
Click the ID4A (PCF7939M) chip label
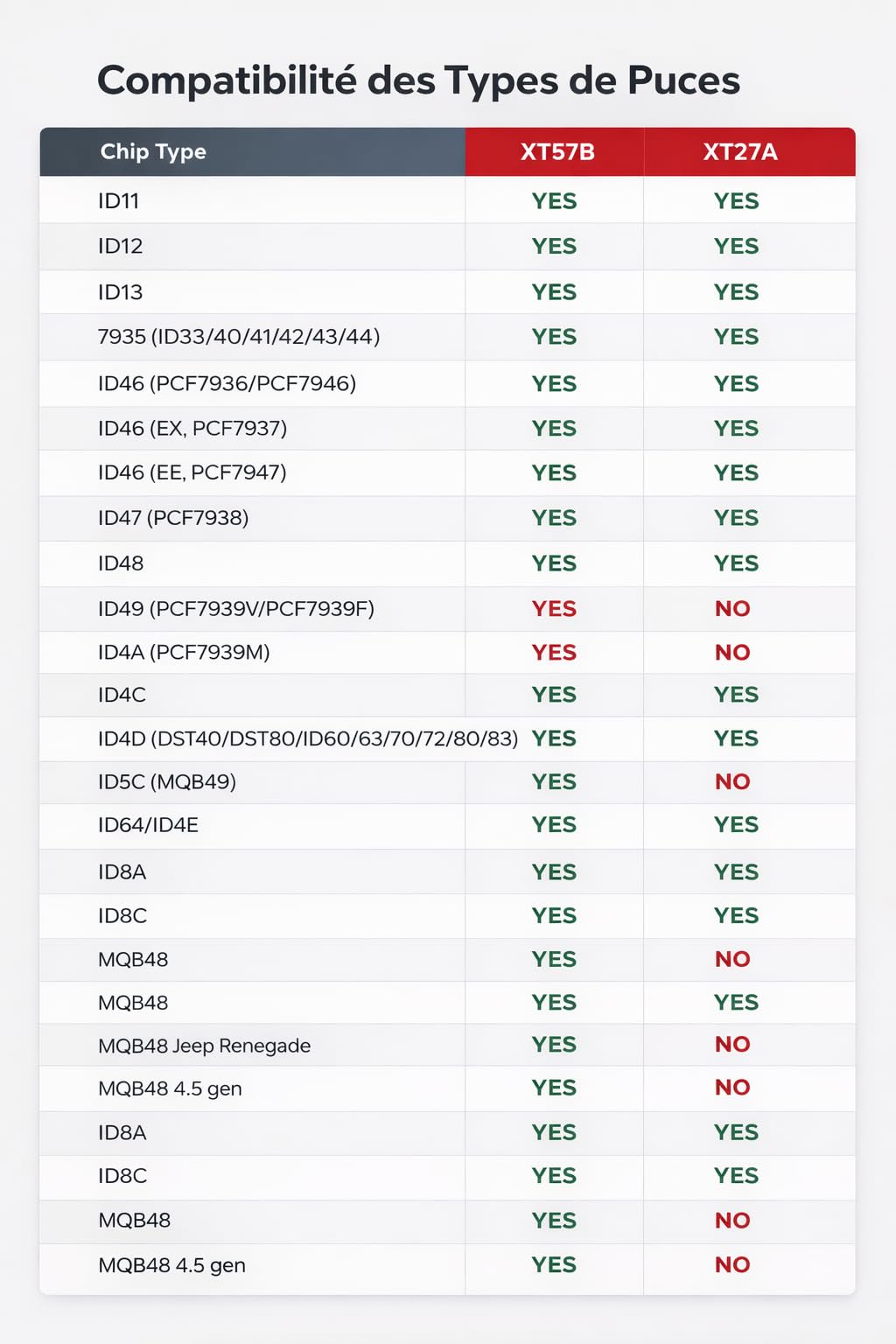tap(184, 652)
